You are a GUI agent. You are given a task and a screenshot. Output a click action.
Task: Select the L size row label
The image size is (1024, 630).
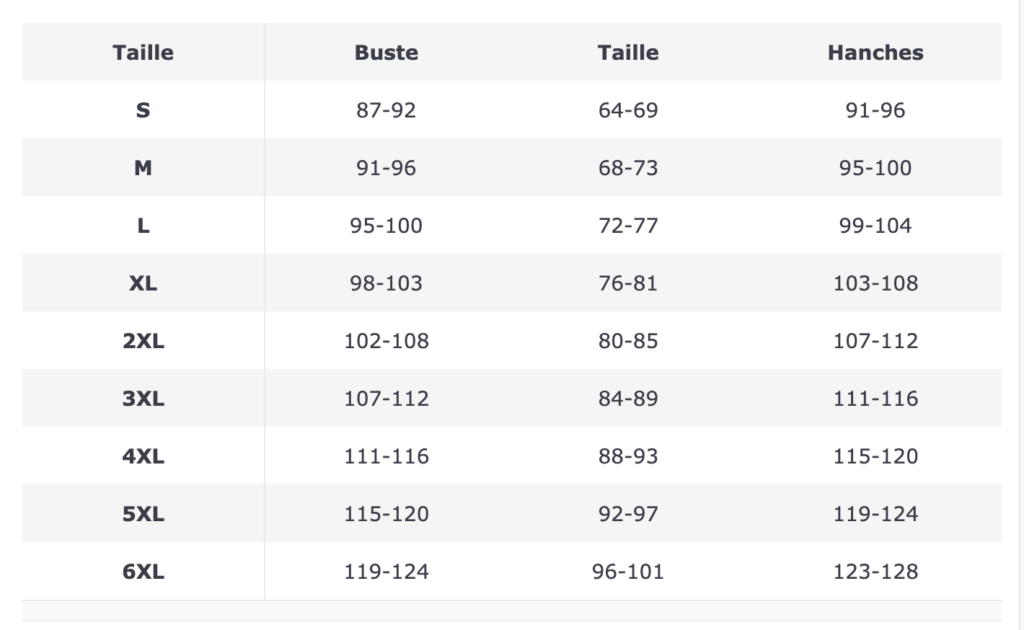[143, 225]
